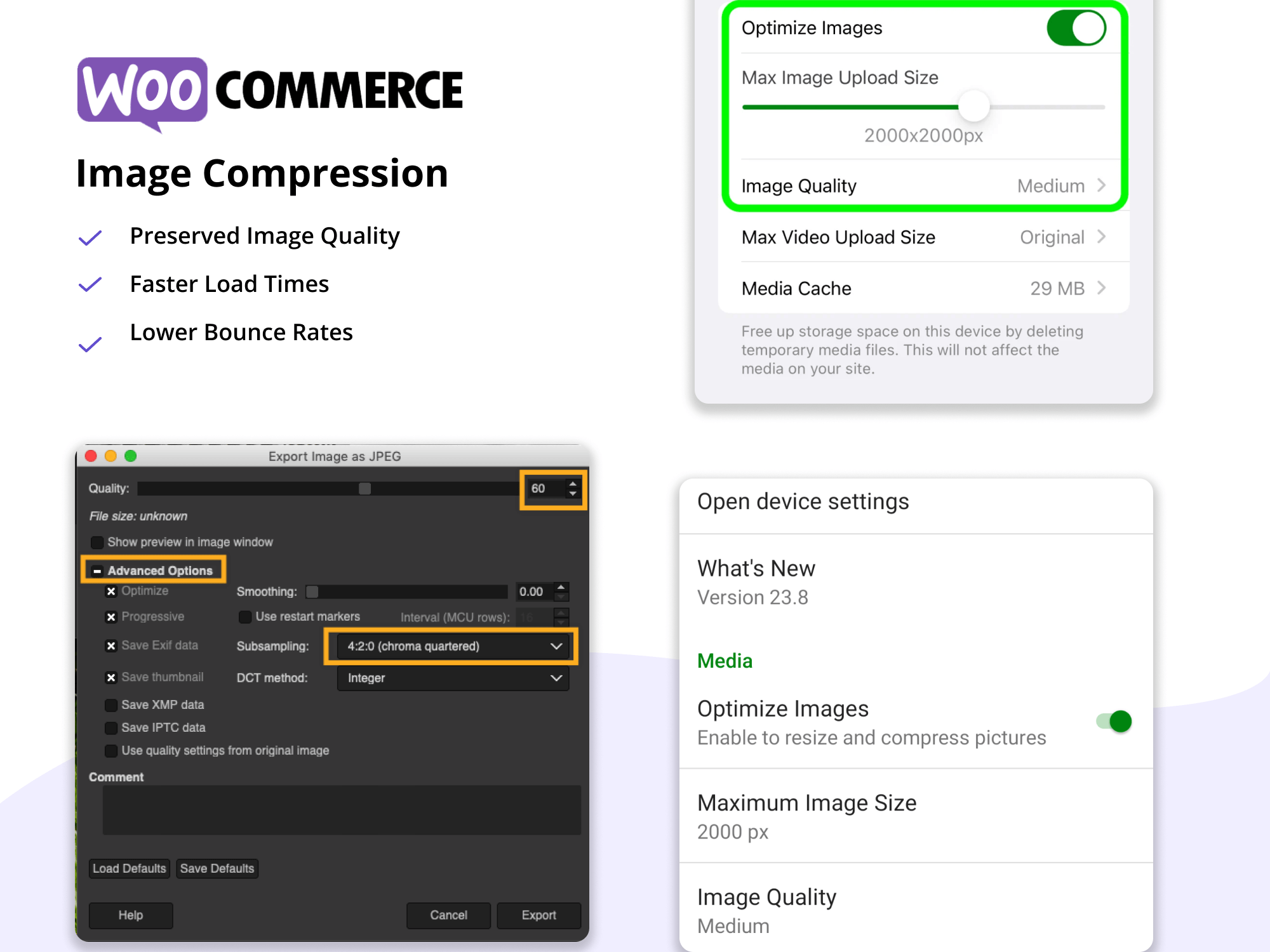Disable Android Optimize Images toggle

click(x=1114, y=722)
